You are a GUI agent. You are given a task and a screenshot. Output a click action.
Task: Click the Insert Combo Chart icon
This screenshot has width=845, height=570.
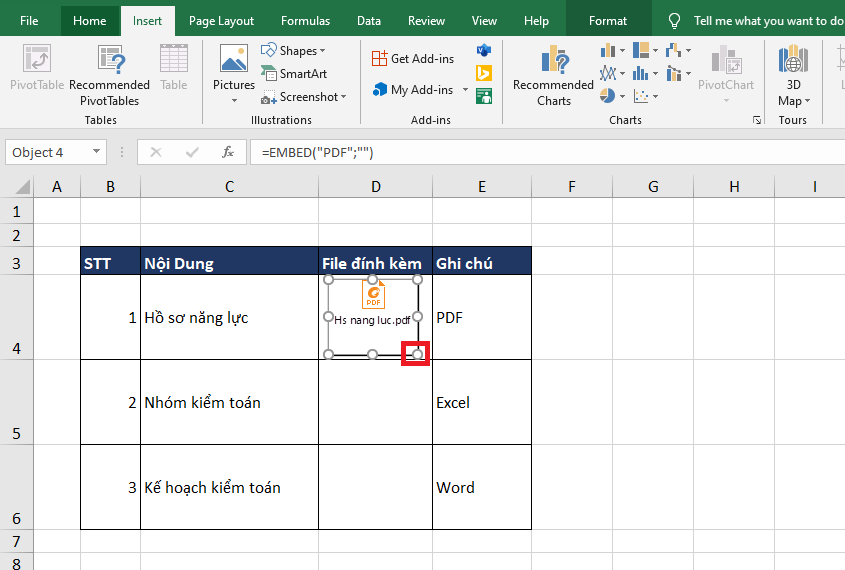click(x=674, y=73)
